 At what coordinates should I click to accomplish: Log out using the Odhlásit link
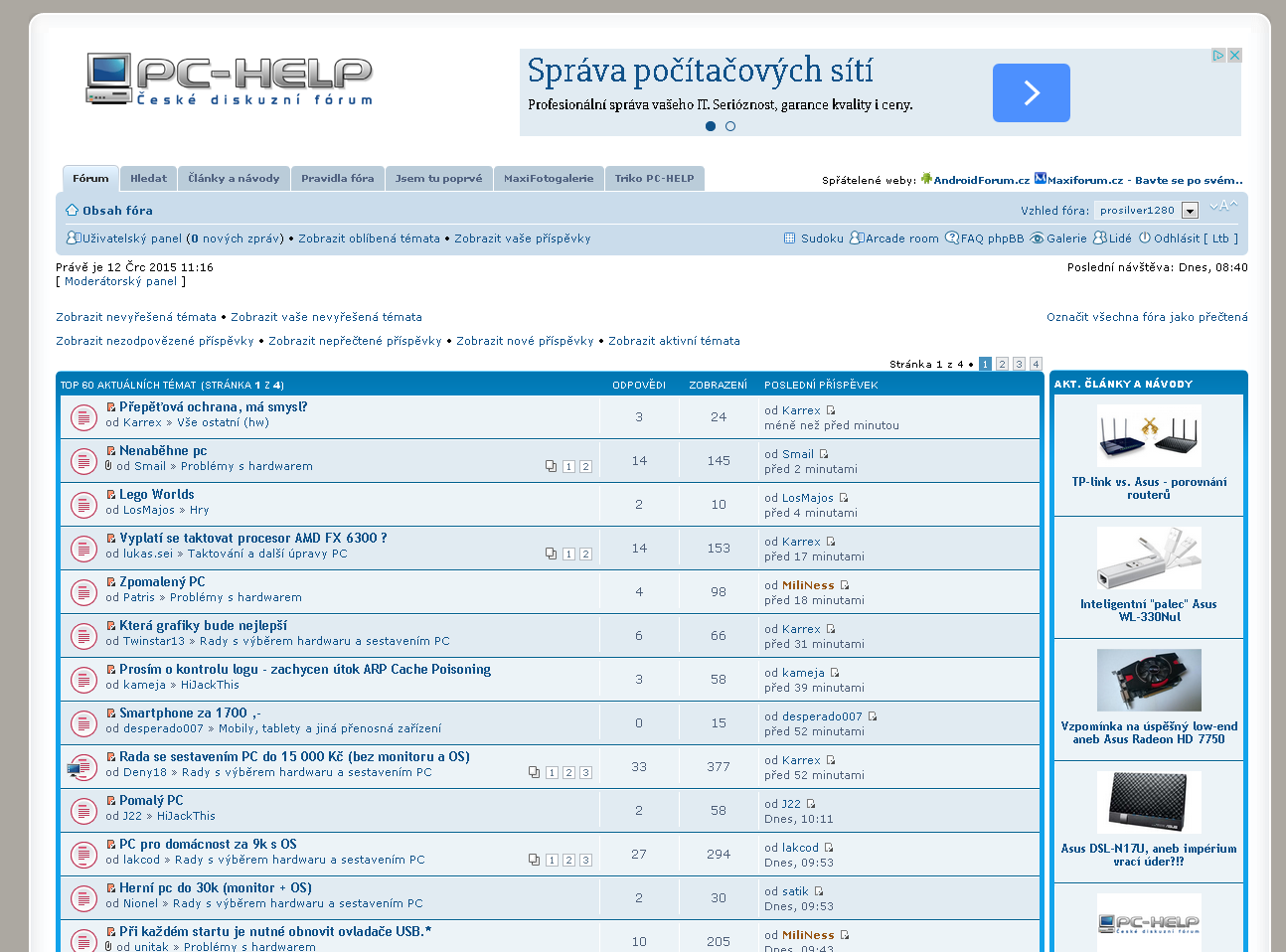[1176, 238]
